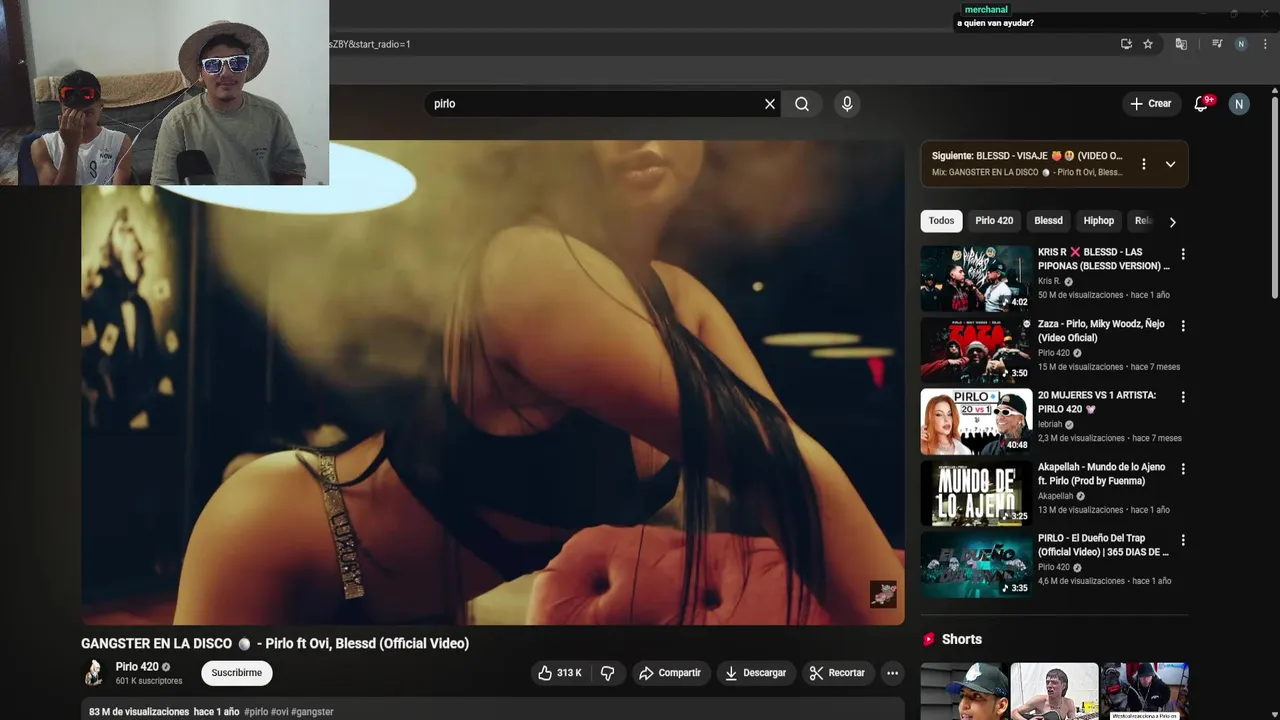This screenshot has height=720, width=1280.
Task: Open KRIS R BLESSD Las Piponas thumbnail
Action: click(976, 278)
